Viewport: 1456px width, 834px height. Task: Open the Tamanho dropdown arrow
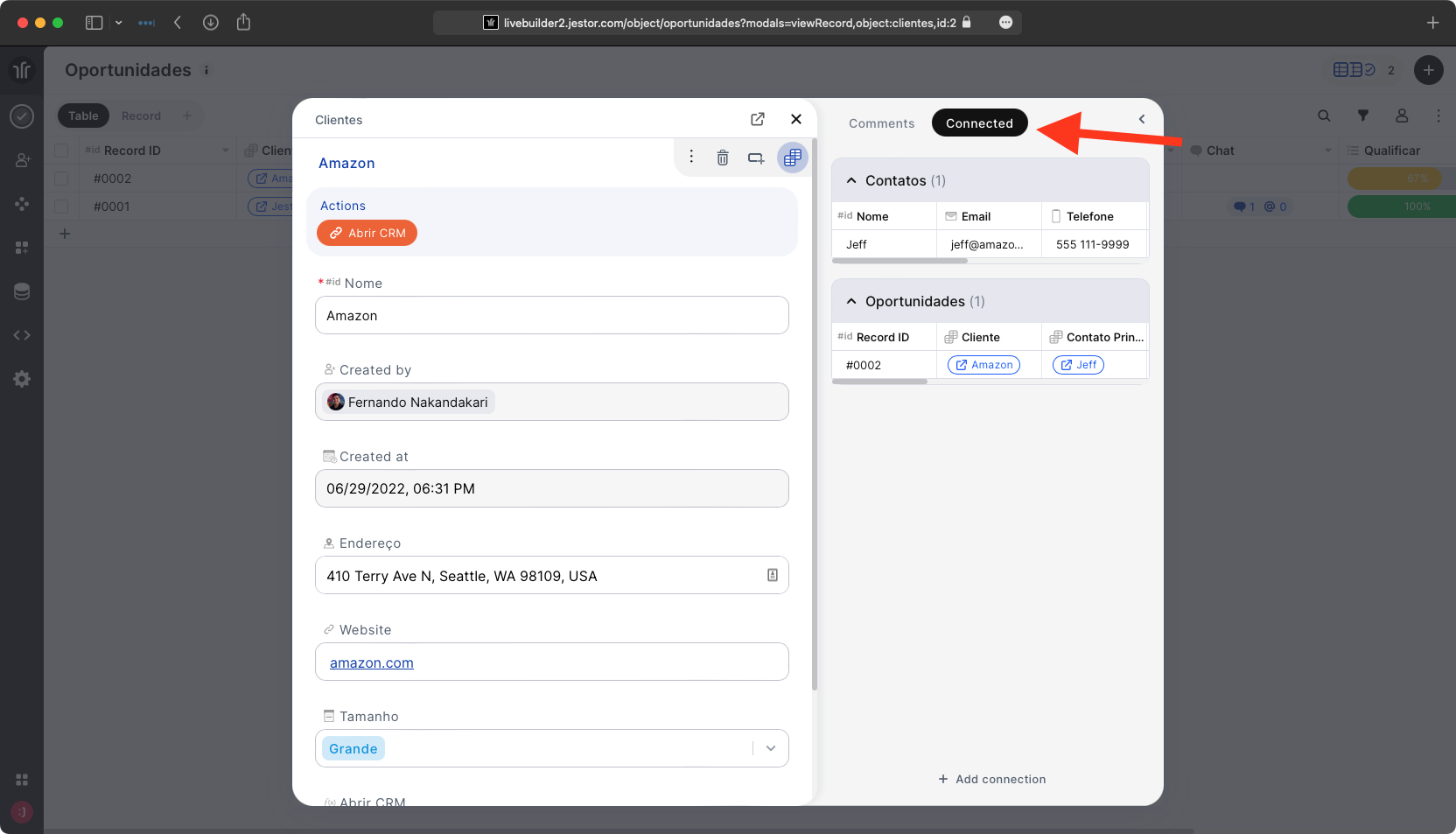pyautogui.click(x=771, y=748)
